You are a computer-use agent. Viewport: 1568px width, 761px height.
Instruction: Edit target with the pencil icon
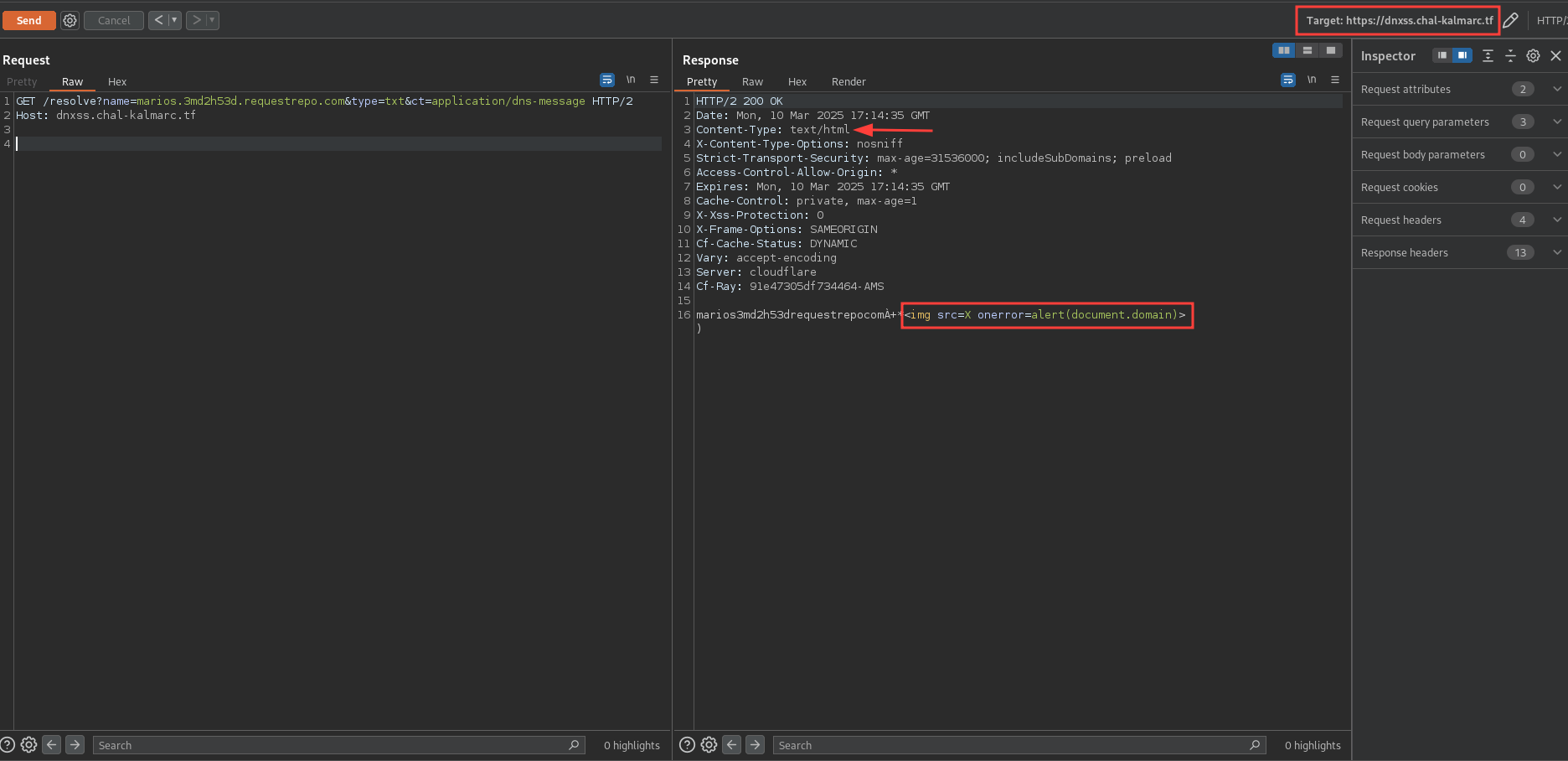(1510, 20)
